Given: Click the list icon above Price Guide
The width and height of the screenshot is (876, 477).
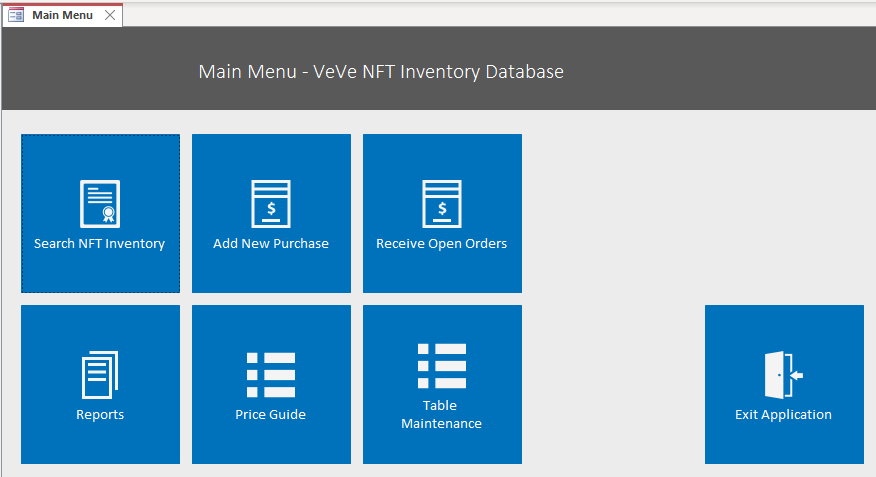Looking at the screenshot, I should [271, 375].
